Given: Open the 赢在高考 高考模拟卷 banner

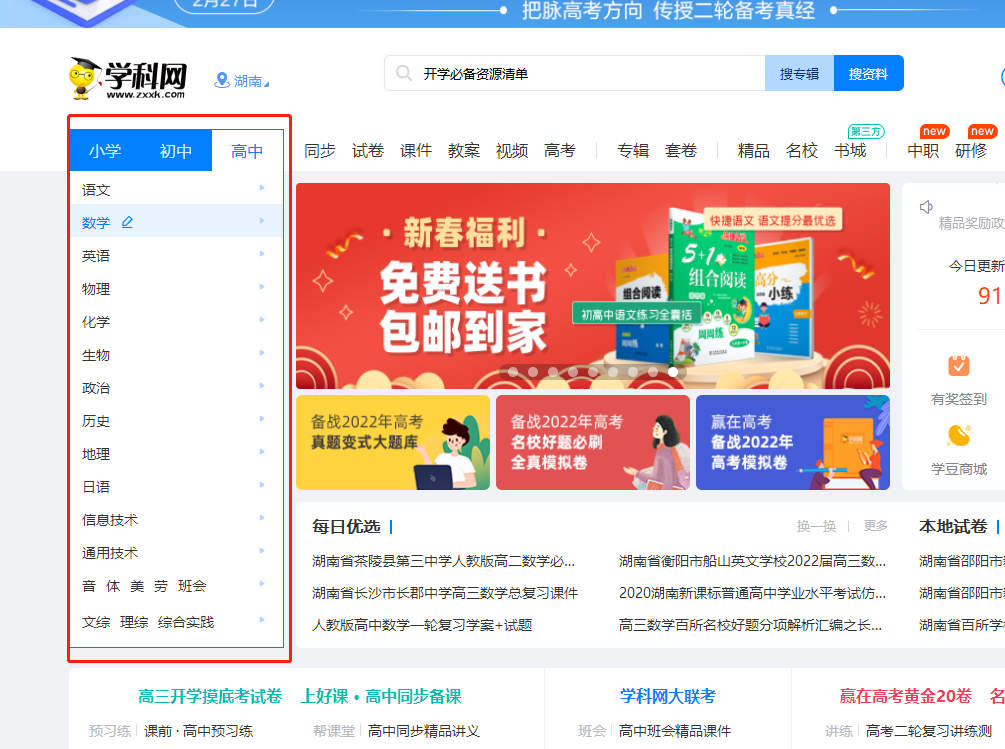Looking at the screenshot, I should (792, 442).
